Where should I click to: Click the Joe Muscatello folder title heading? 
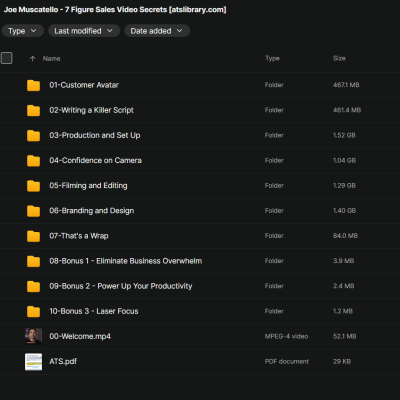[115, 10]
